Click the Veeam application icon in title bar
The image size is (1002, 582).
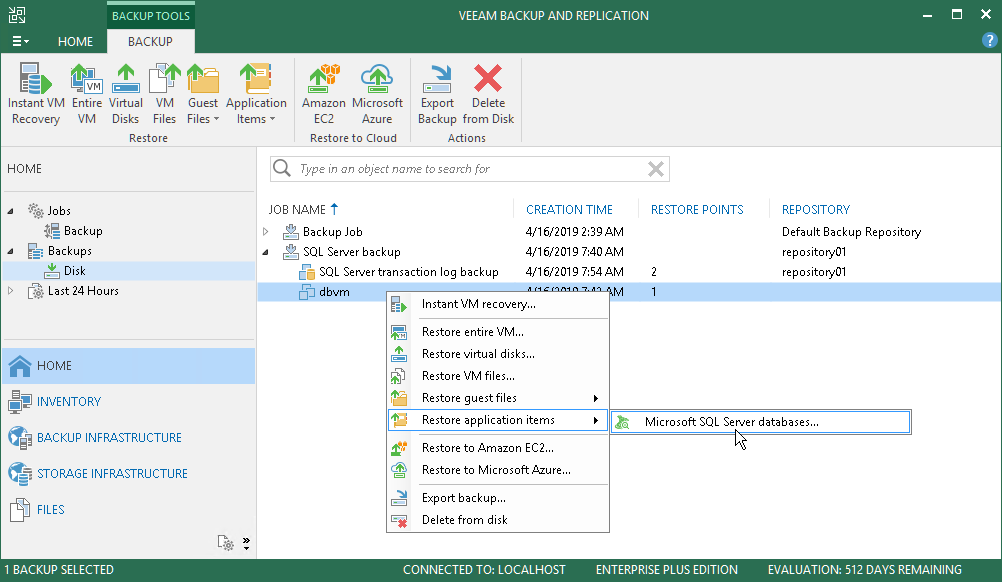click(x=17, y=15)
